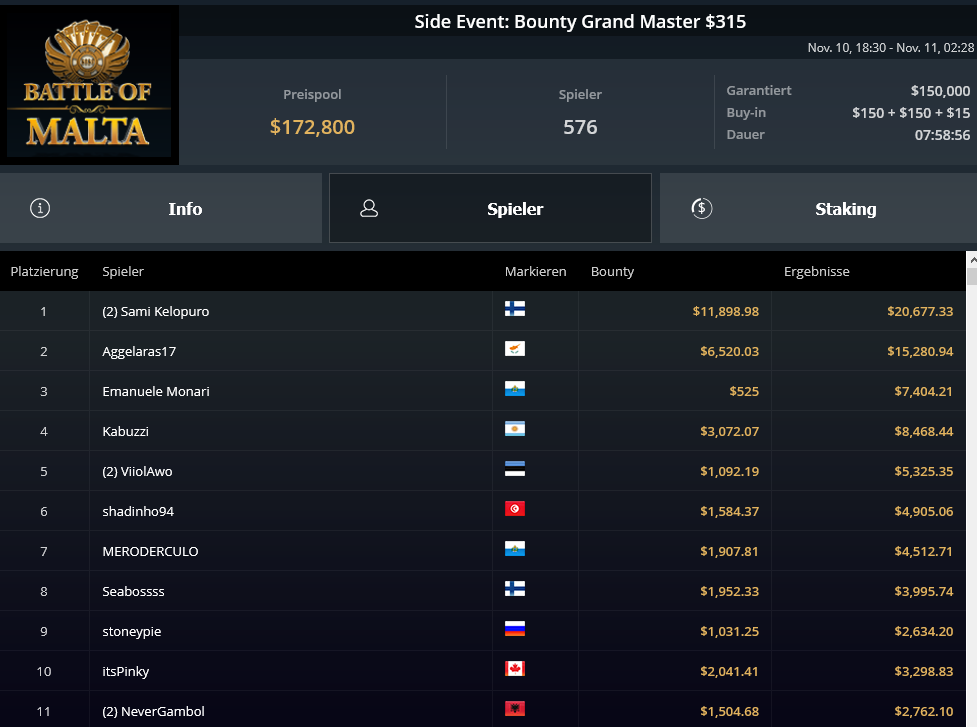Click result value $20,677.33
The width and height of the screenshot is (977, 727).
click(x=920, y=311)
